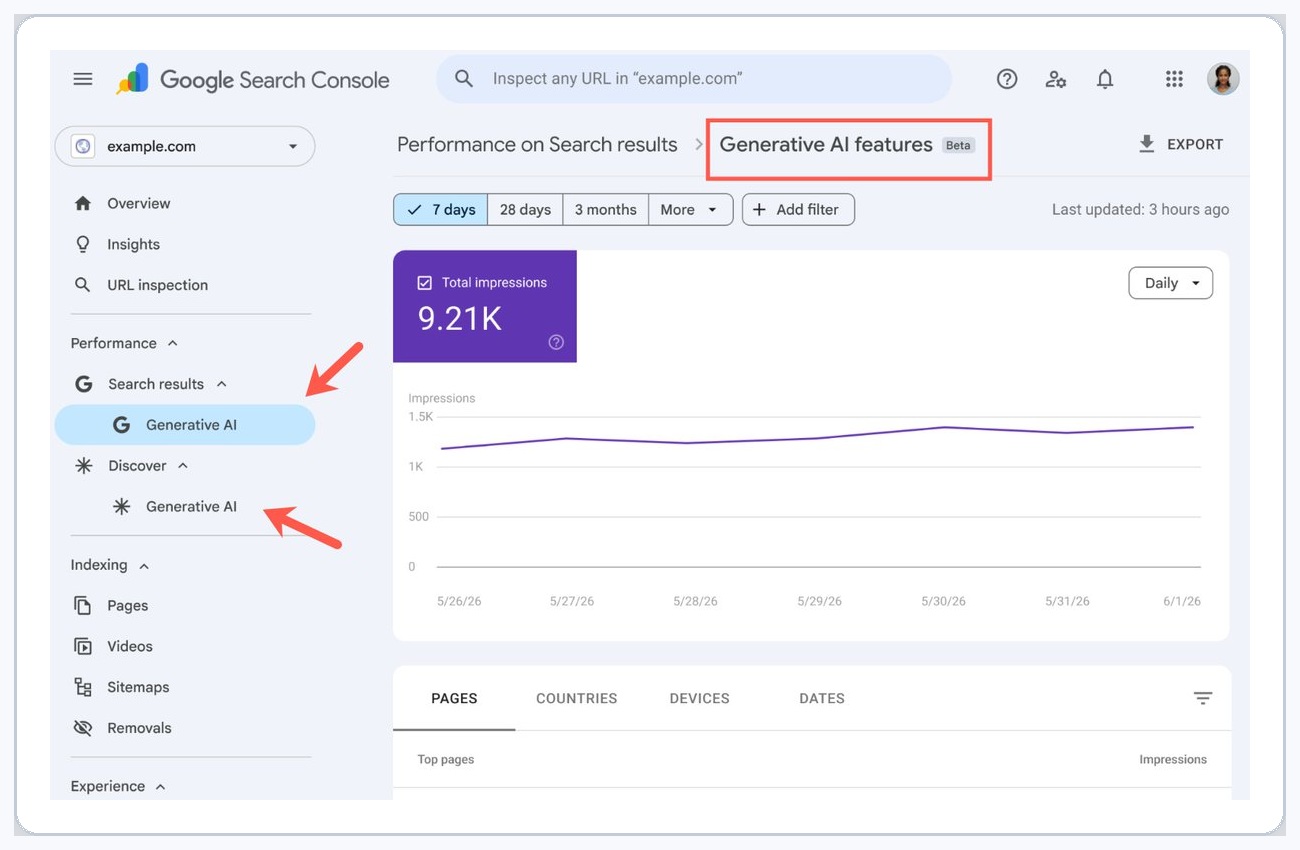Toggle the Total impressions checkbox
1300x850 pixels.
[424, 283]
